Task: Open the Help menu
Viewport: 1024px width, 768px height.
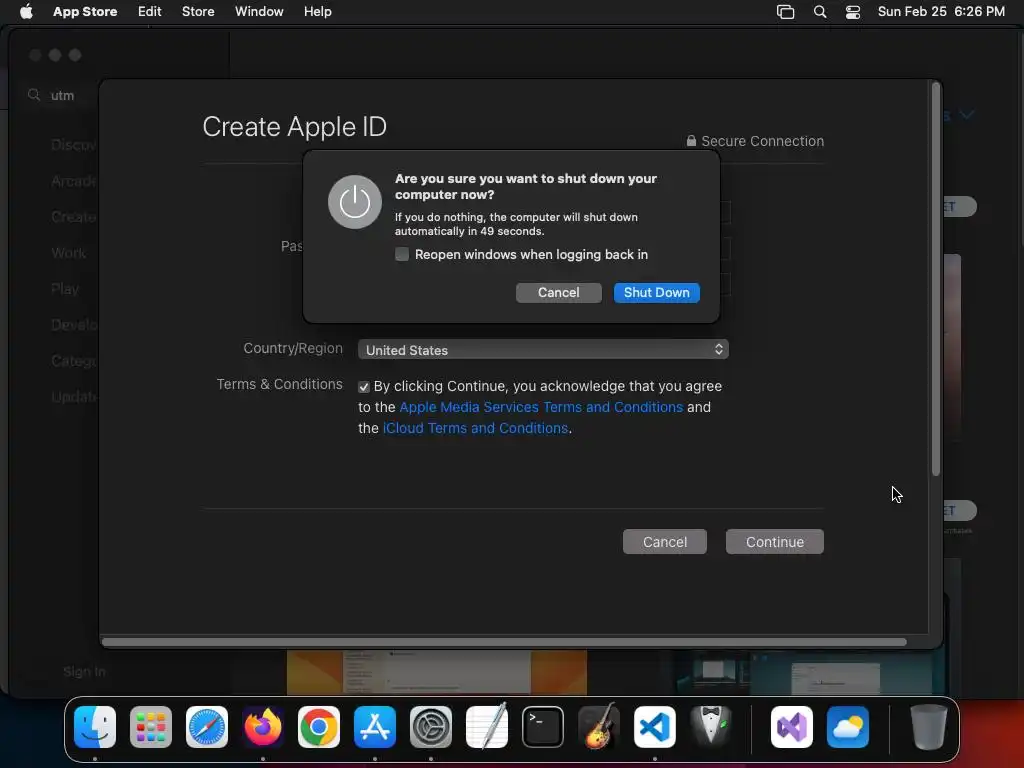Action: tap(317, 11)
